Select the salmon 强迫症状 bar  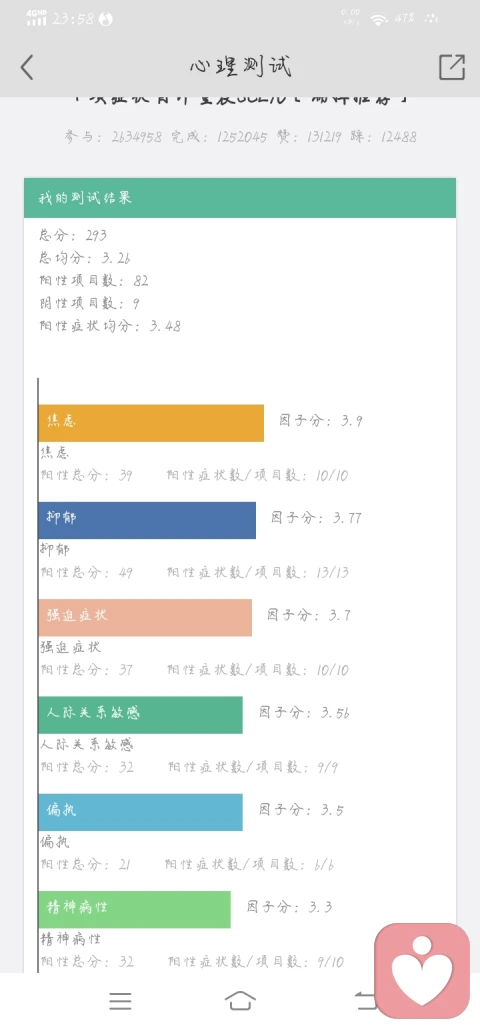(145, 618)
